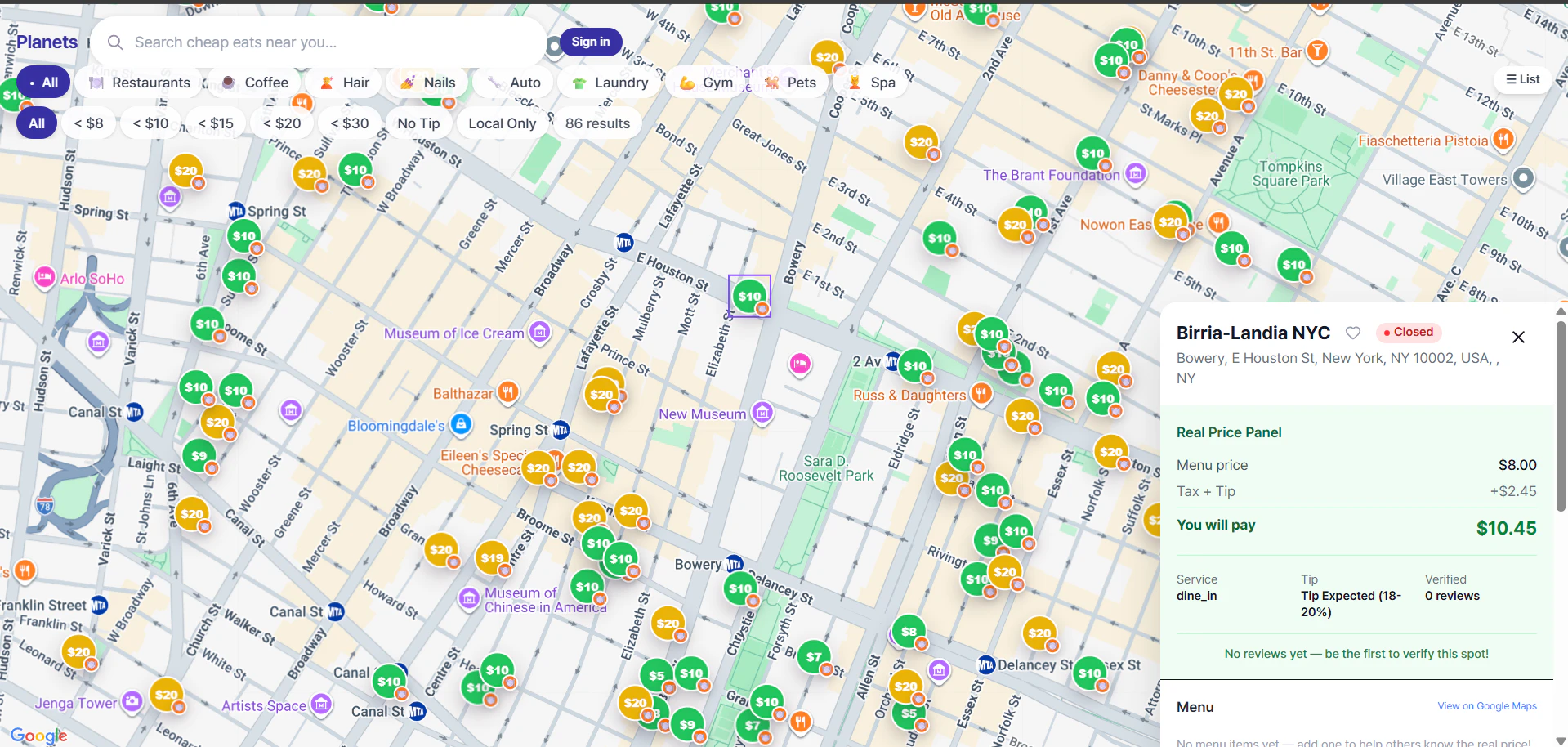Click the Tip Expected (18-20%) text

click(1350, 604)
